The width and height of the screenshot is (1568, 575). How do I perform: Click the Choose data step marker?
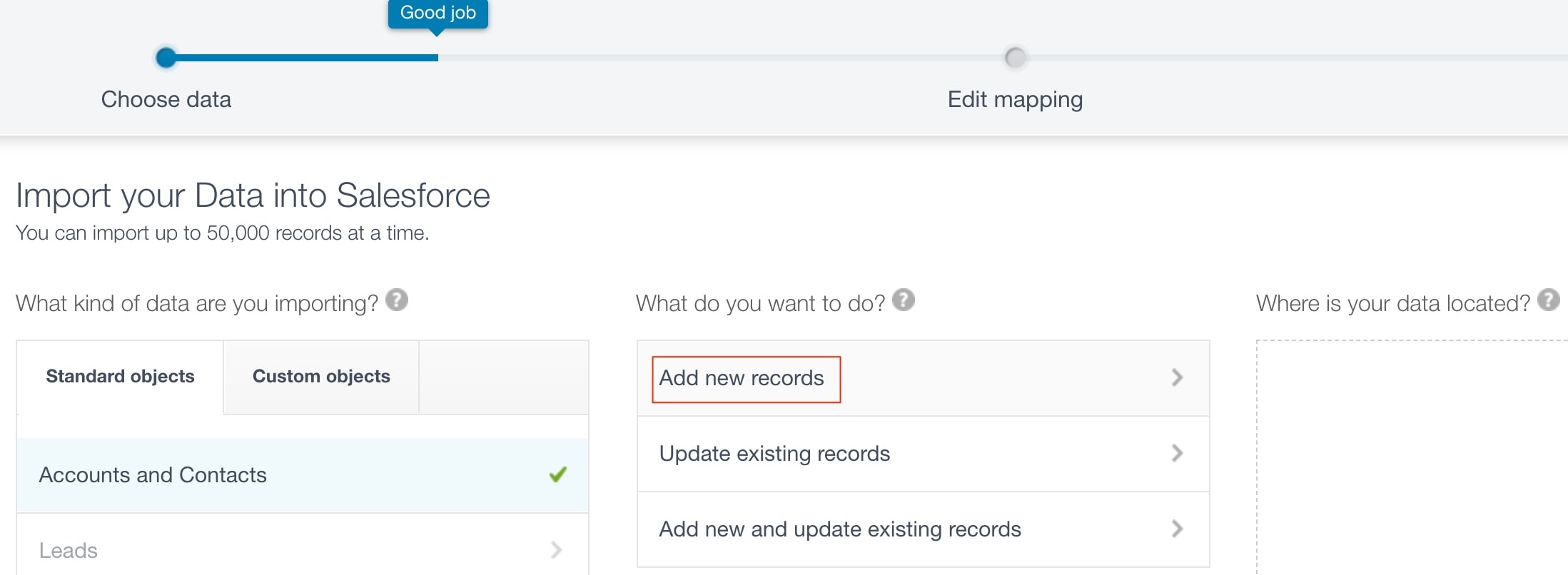(166, 58)
